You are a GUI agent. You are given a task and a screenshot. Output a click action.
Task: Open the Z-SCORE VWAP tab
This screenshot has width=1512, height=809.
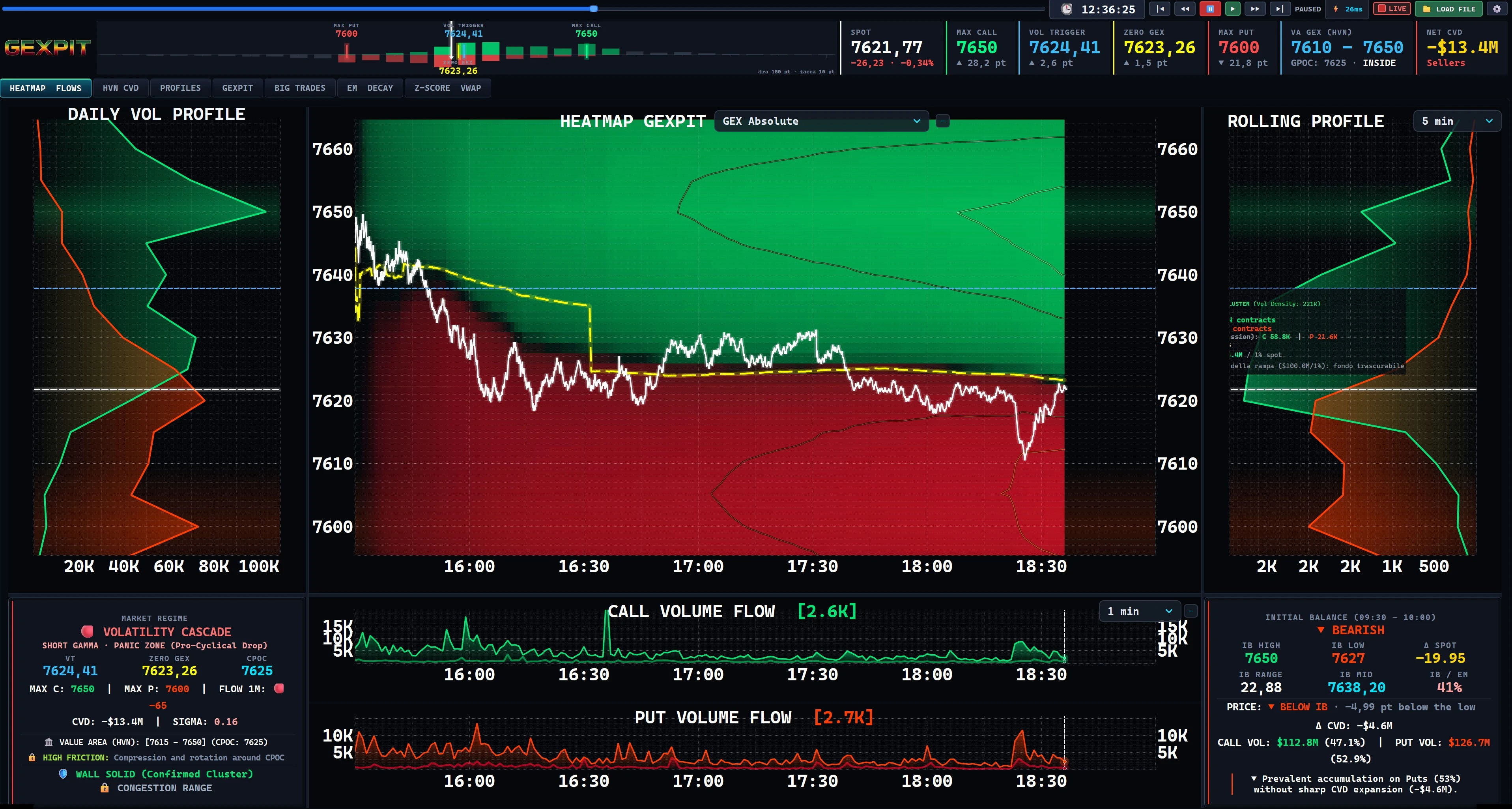[447, 88]
